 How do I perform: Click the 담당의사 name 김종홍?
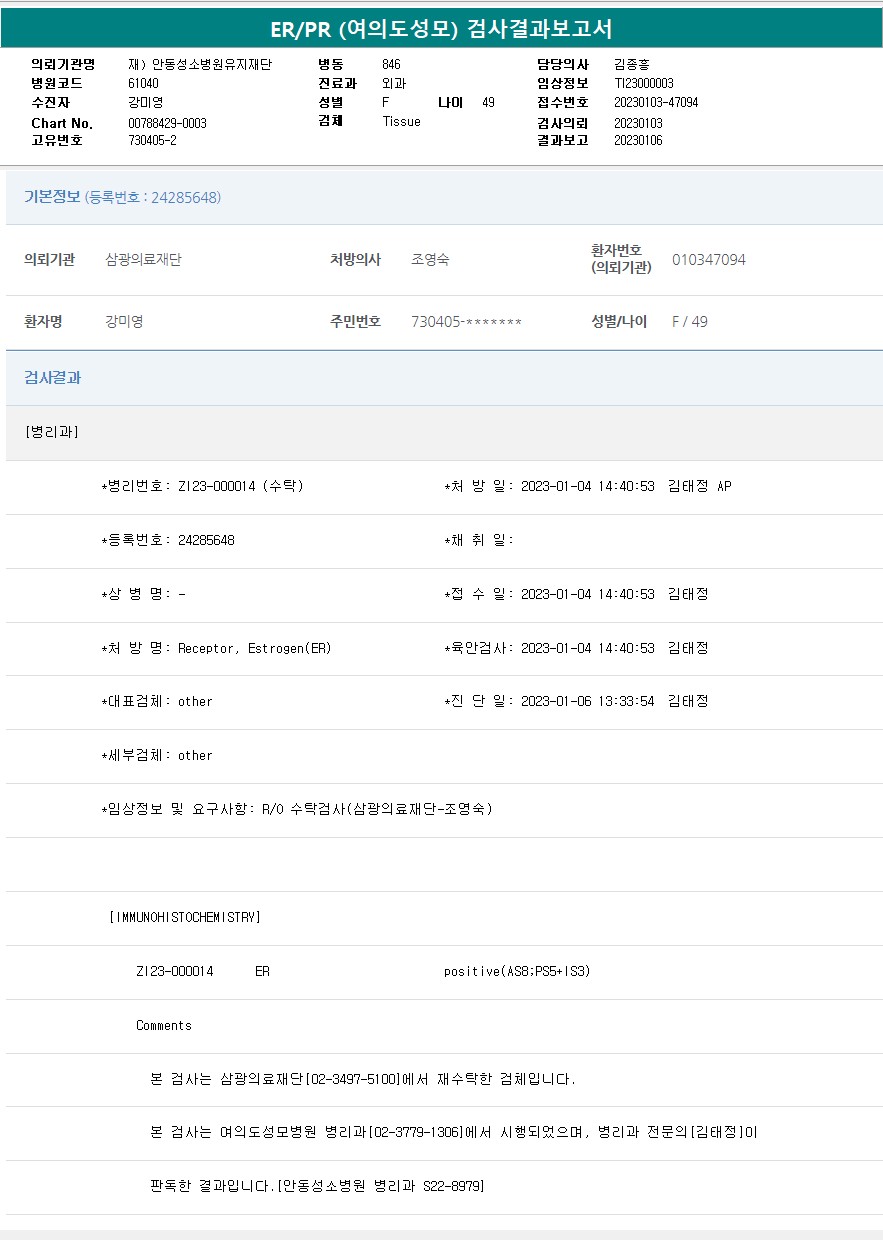pyautogui.click(x=632, y=64)
